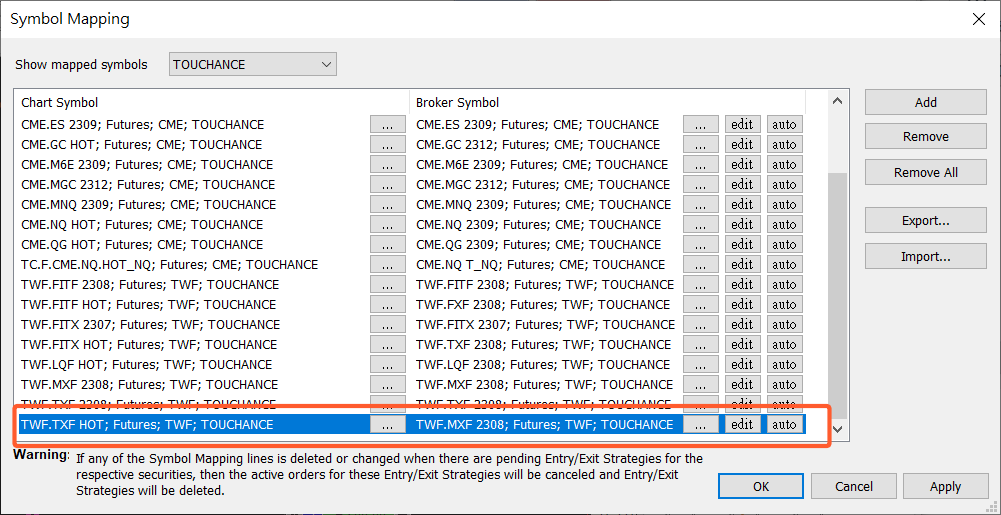Browse broker symbol for CME.GC 2312
The height and width of the screenshot is (515, 1001).
point(700,145)
